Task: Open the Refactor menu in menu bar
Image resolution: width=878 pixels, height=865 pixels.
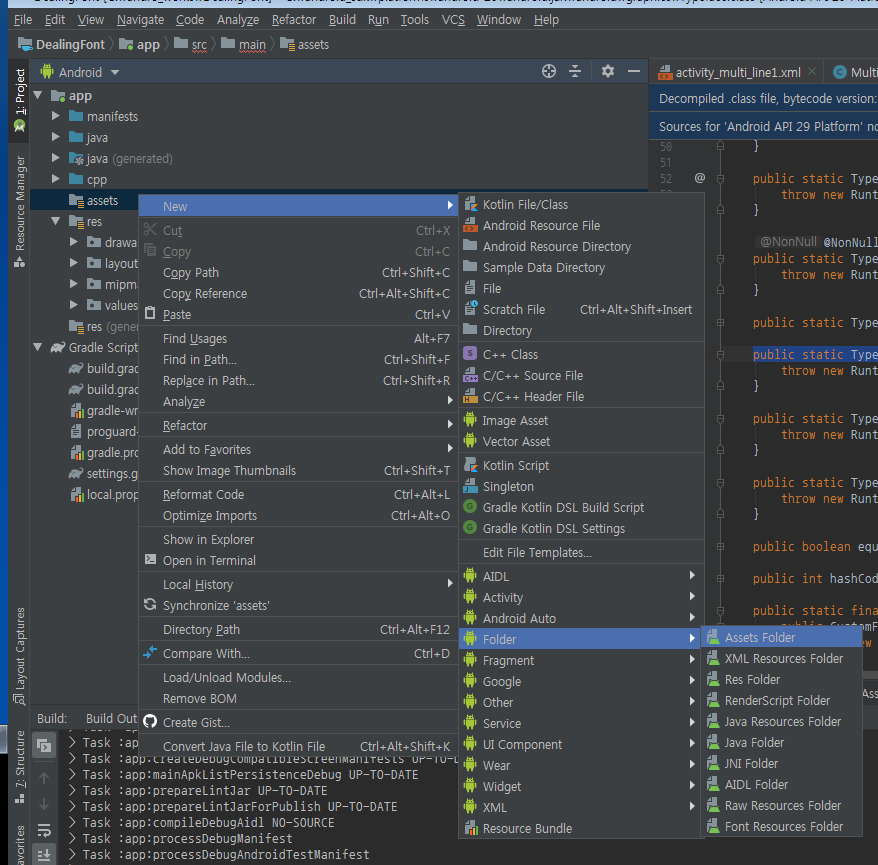Action: pyautogui.click(x=293, y=20)
